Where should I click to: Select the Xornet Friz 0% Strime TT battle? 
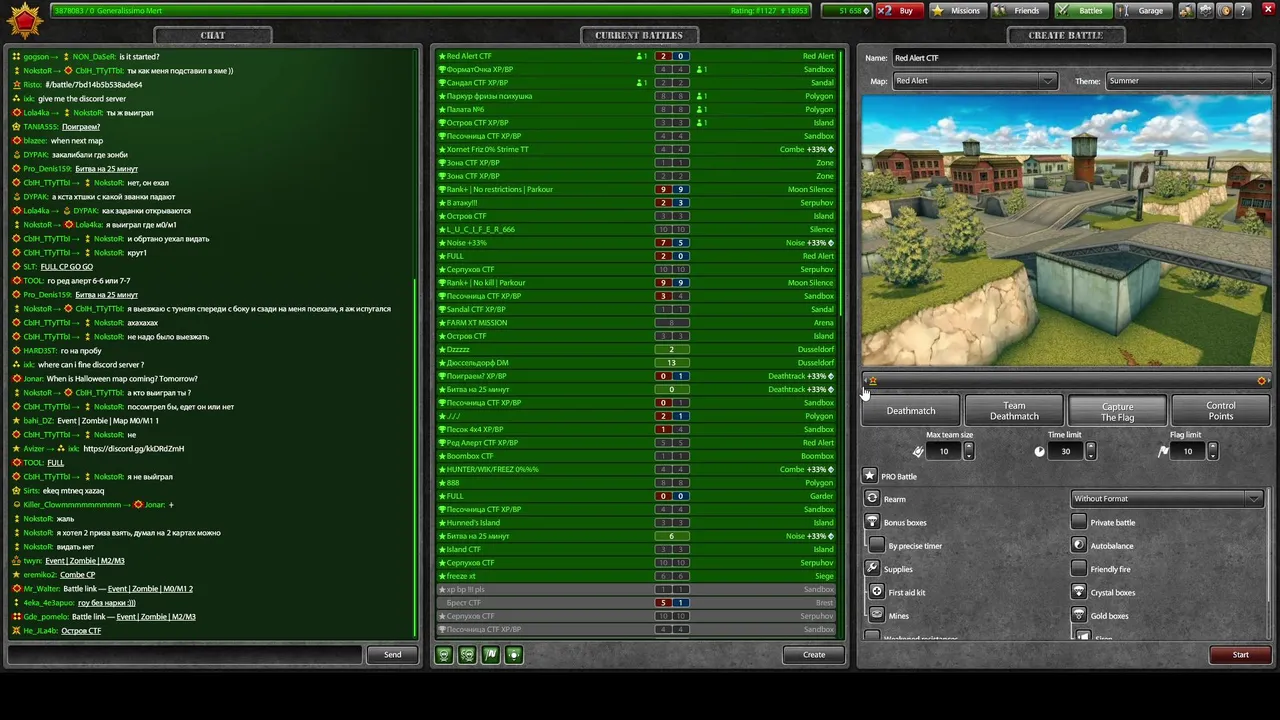click(636, 149)
